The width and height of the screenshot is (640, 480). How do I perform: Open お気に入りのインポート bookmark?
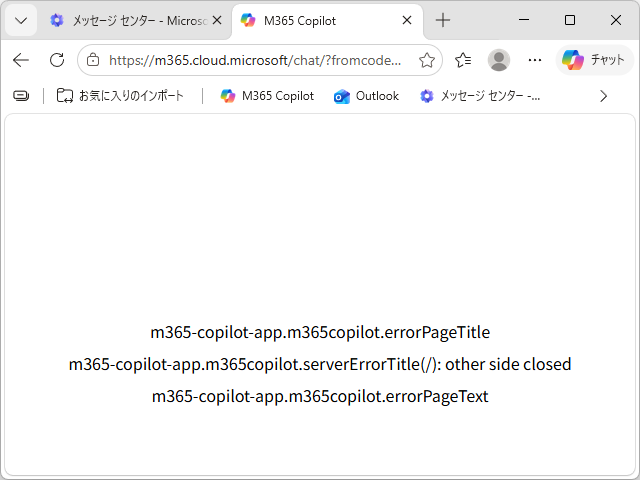[x=120, y=96]
